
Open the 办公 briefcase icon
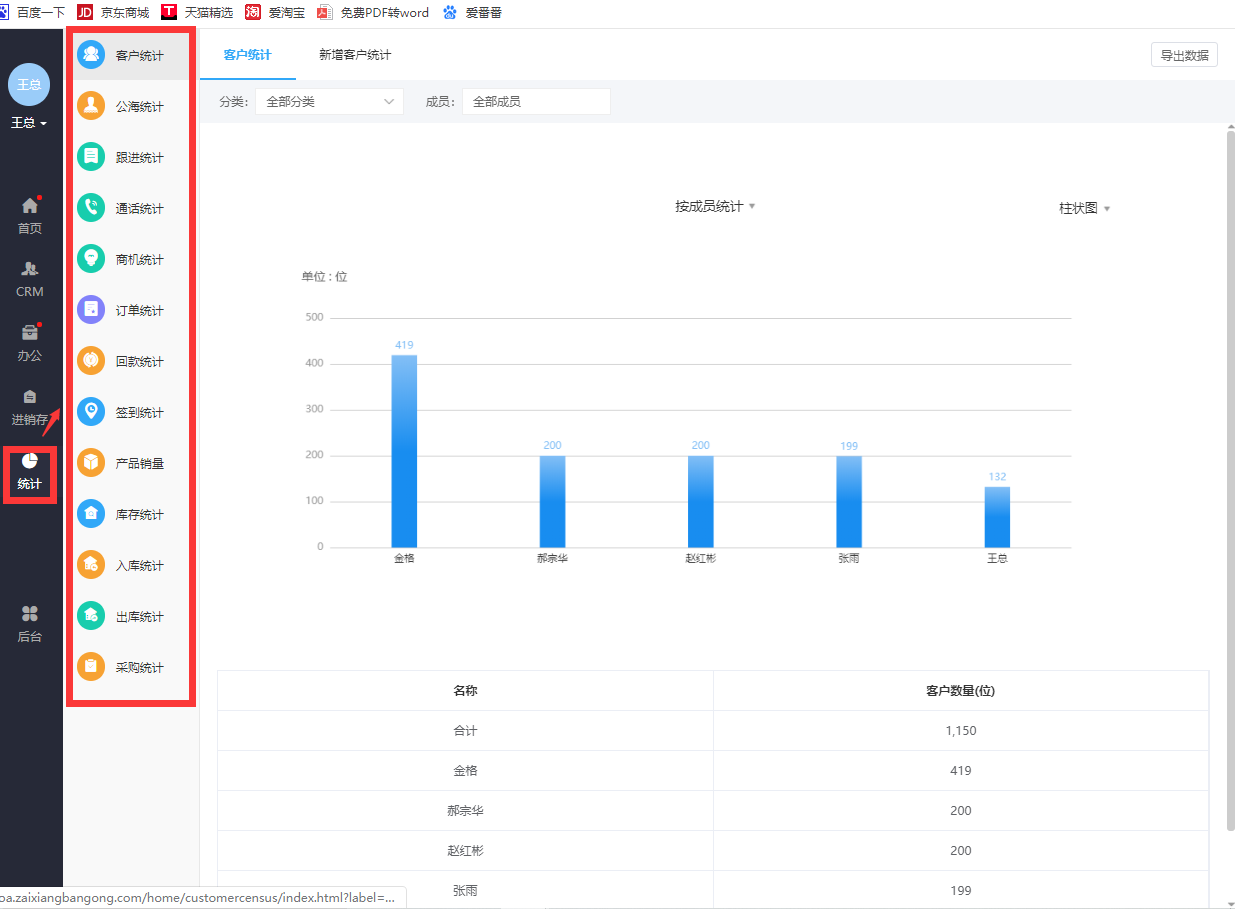pos(30,333)
